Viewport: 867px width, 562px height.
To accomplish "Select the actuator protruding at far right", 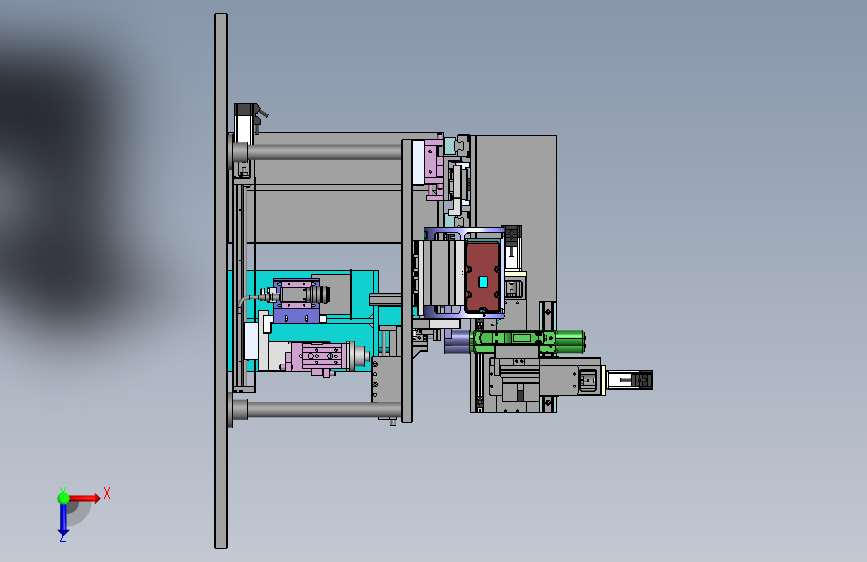I will point(629,381).
